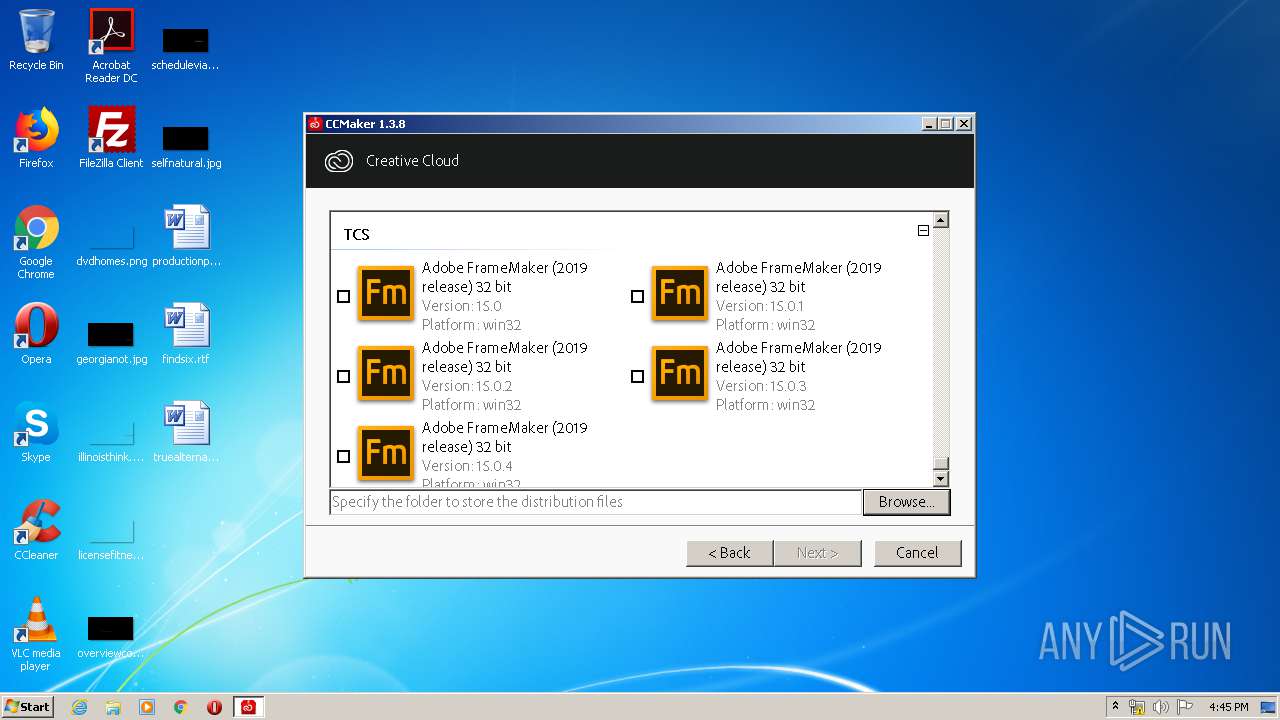Open Action Center flag icon

pyautogui.click(x=1185, y=707)
